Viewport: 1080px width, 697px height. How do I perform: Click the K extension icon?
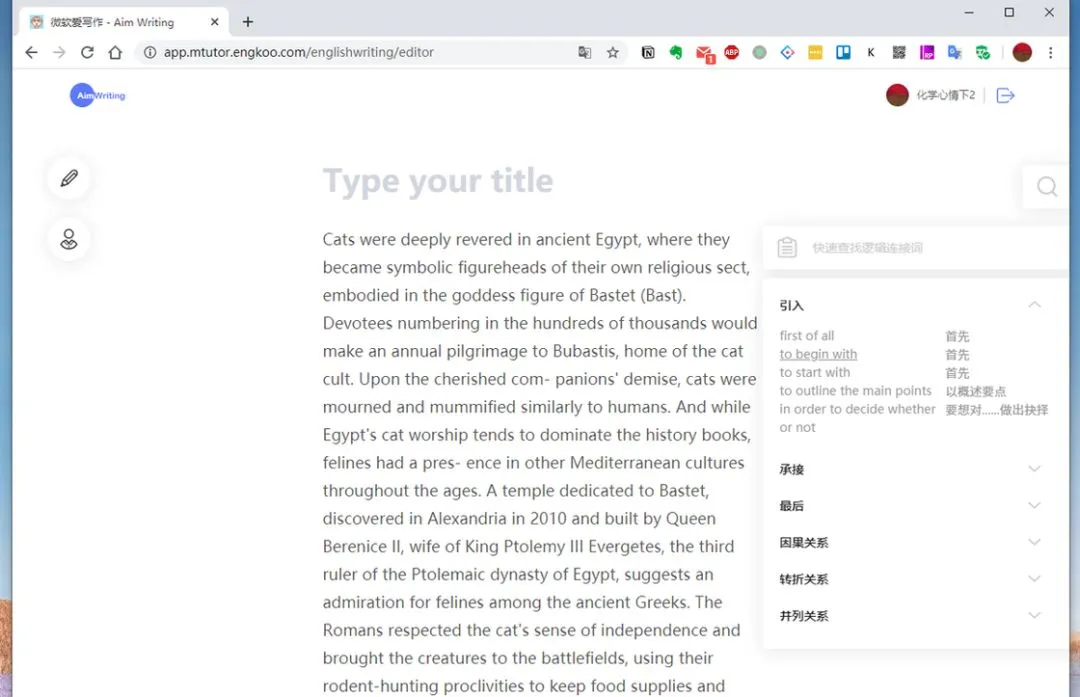tap(871, 52)
